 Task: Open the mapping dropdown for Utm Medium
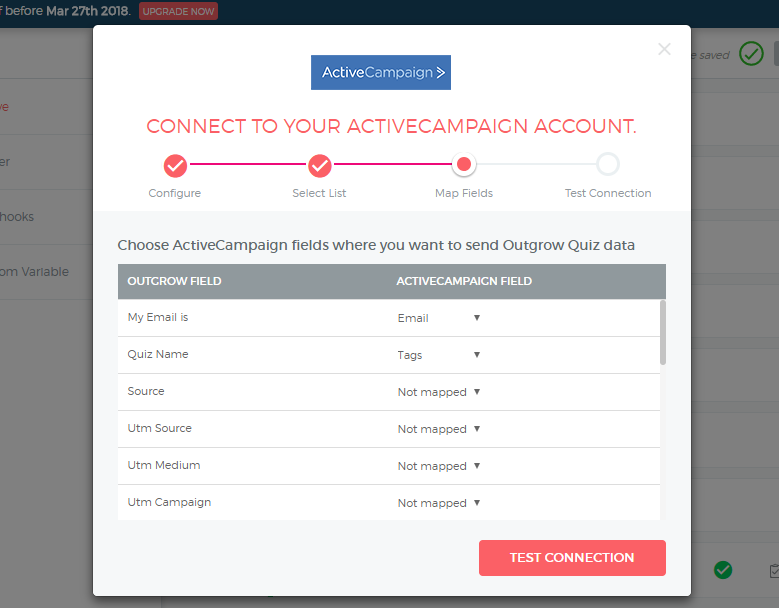[x=439, y=466]
